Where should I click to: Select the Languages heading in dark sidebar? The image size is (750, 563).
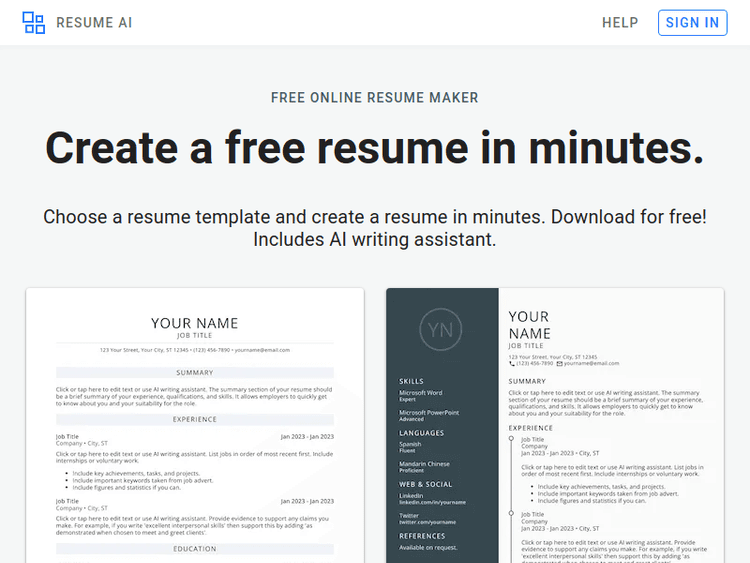[422, 433]
